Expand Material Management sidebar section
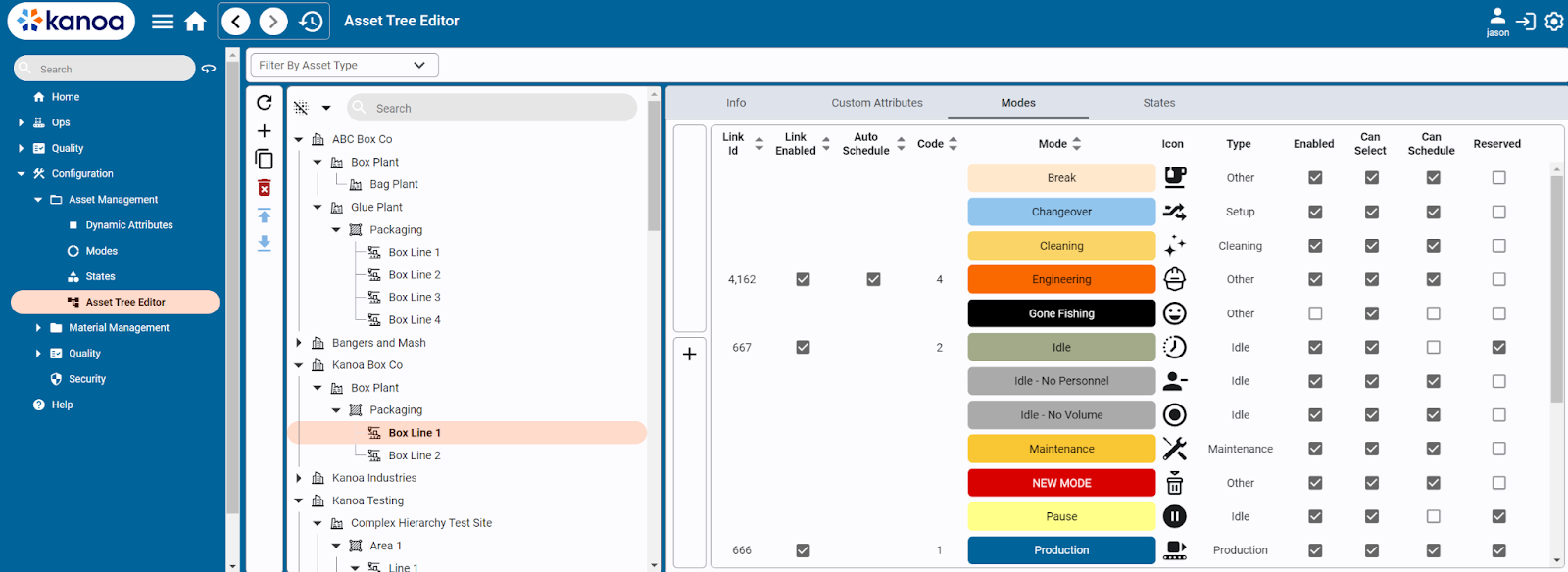 pos(38,327)
